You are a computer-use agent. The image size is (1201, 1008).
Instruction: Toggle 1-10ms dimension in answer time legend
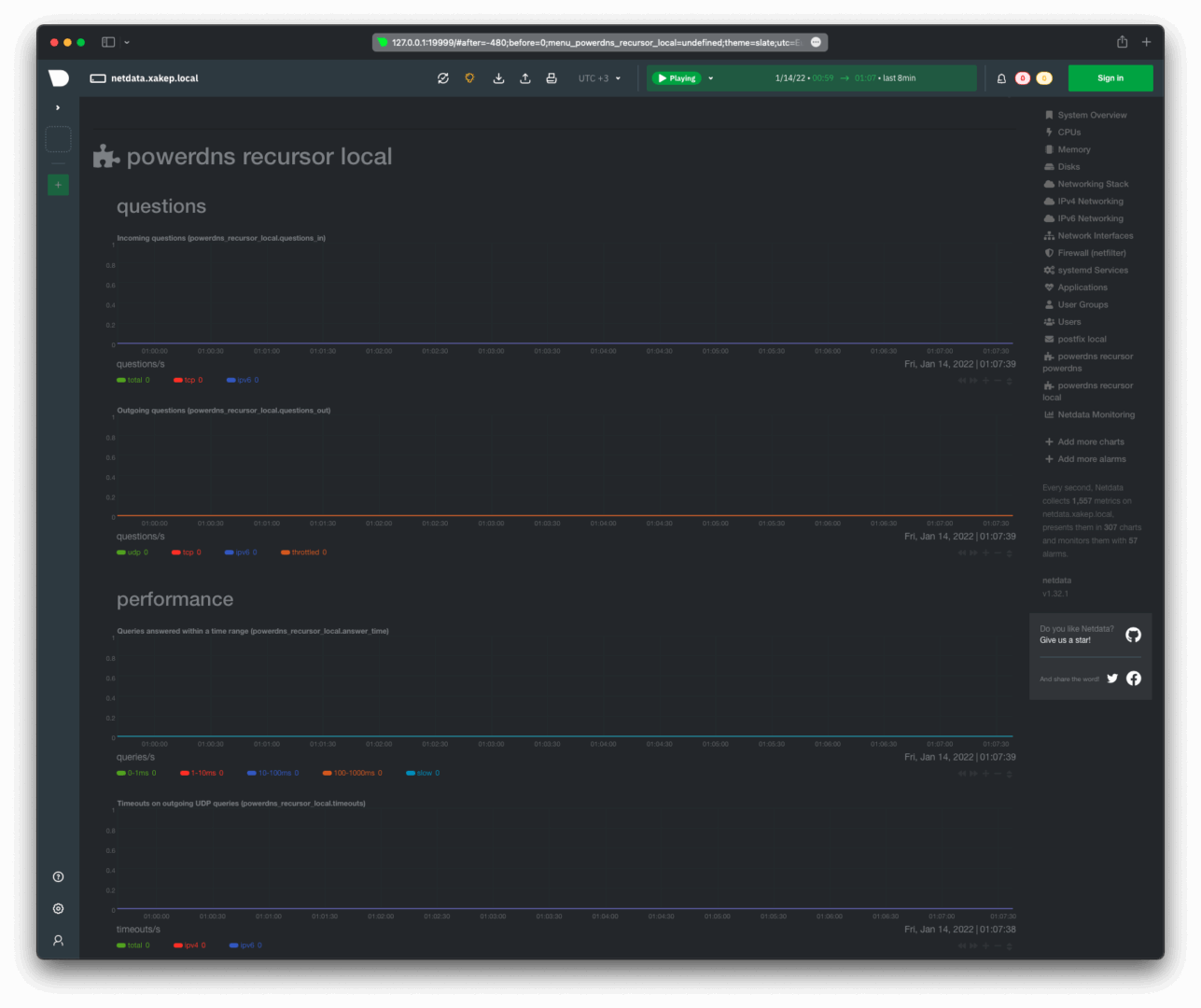[x=202, y=773]
